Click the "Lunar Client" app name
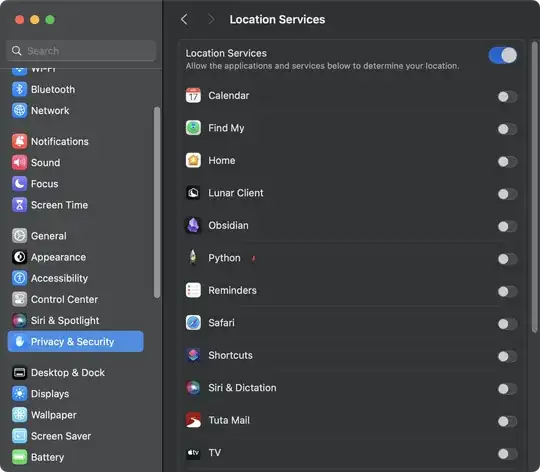The width and height of the screenshot is (540, 472). pos(236,193)
